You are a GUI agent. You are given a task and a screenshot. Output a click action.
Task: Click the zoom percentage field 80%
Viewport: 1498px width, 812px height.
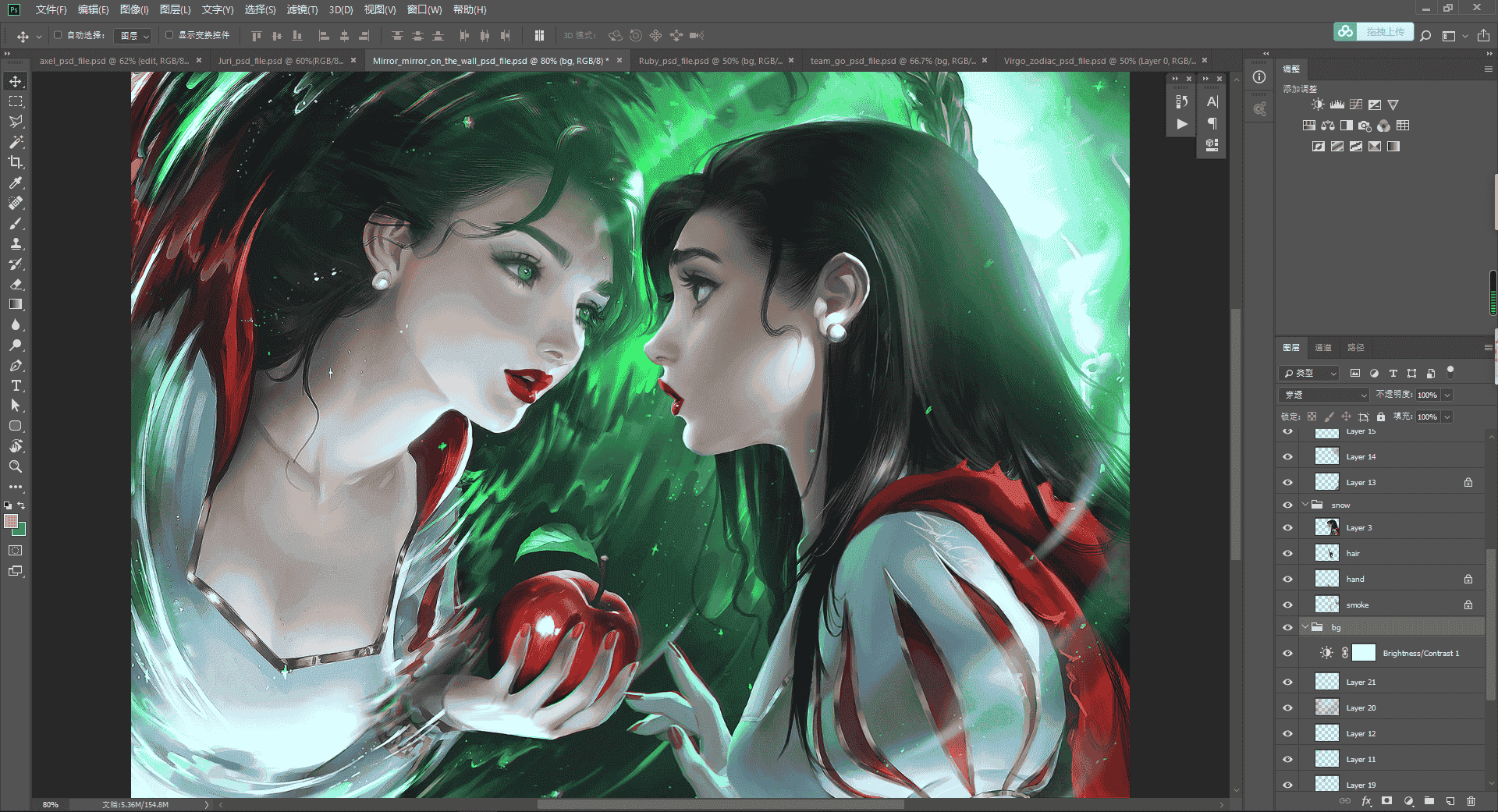51,804
